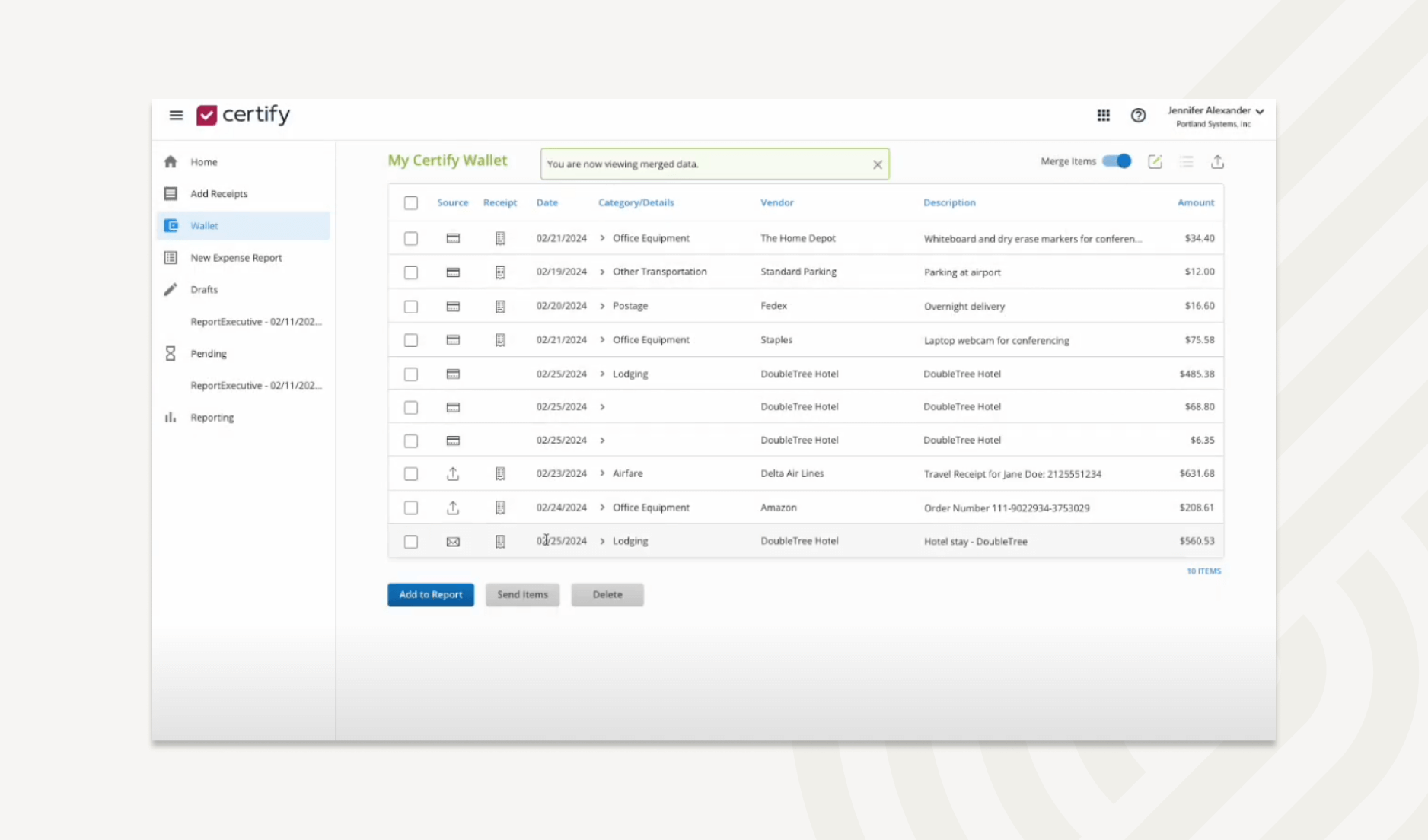Sort table by Vendor column header
This screenshot has width=1428, height=840.
coord(777,202)
